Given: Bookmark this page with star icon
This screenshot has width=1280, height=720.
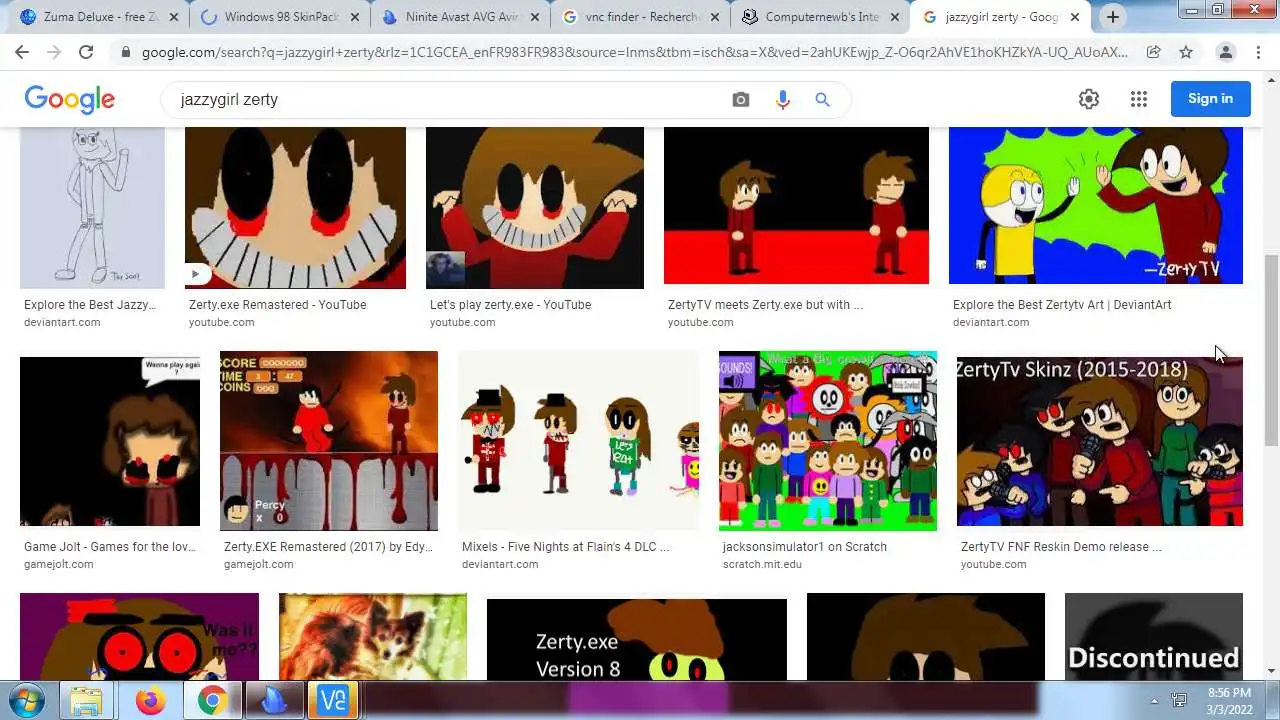Looking at the screenshot, I should point(1186,53).
